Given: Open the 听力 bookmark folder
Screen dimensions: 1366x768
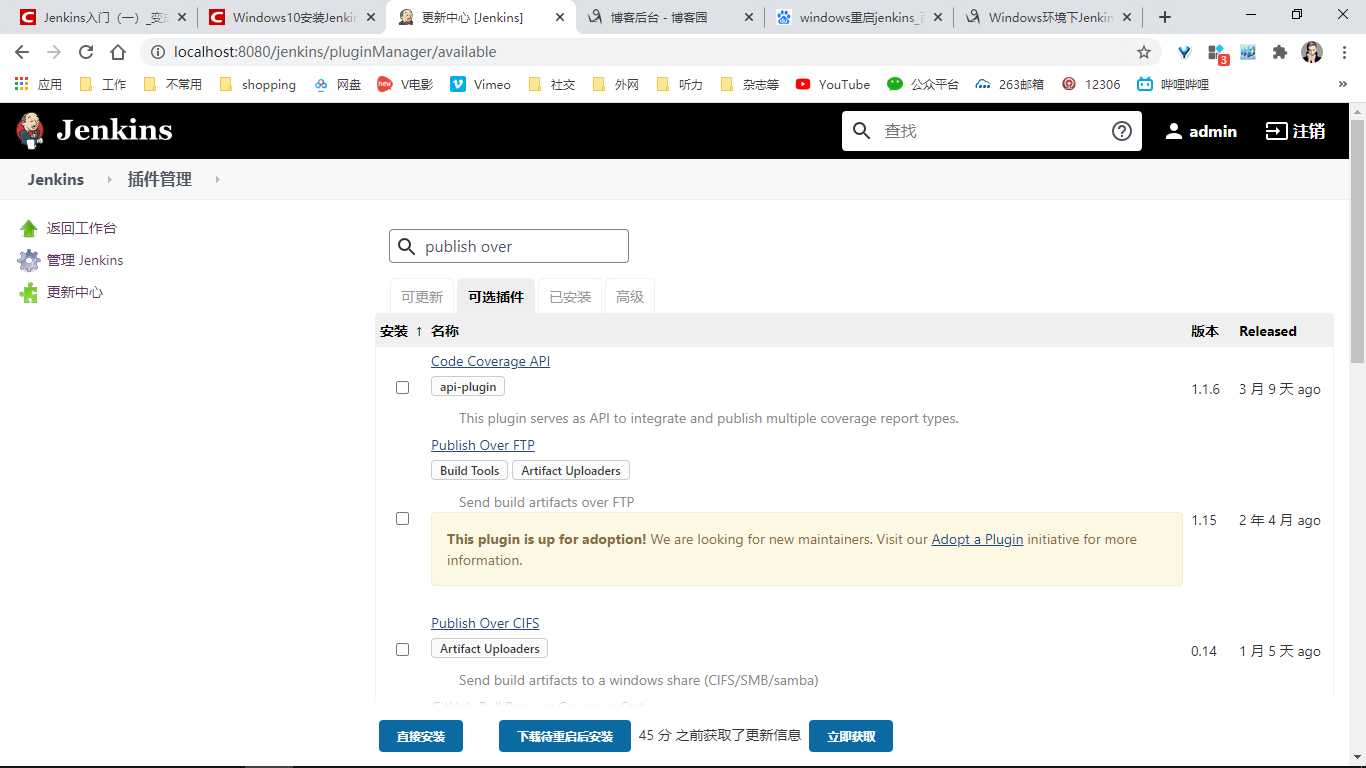Looking at the screenshot, I should 679,84.
